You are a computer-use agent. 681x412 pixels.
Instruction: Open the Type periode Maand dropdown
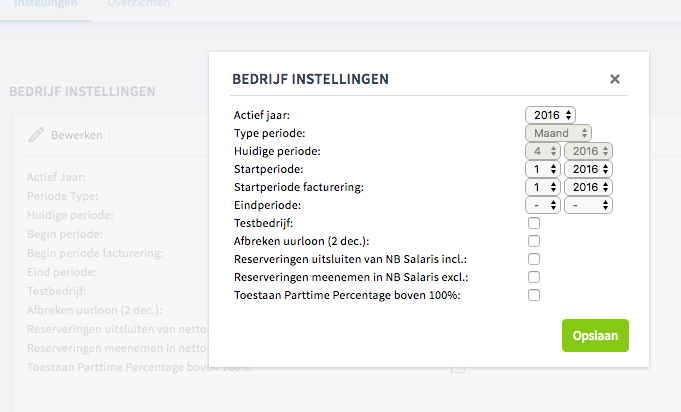click(x=558, y=133)
